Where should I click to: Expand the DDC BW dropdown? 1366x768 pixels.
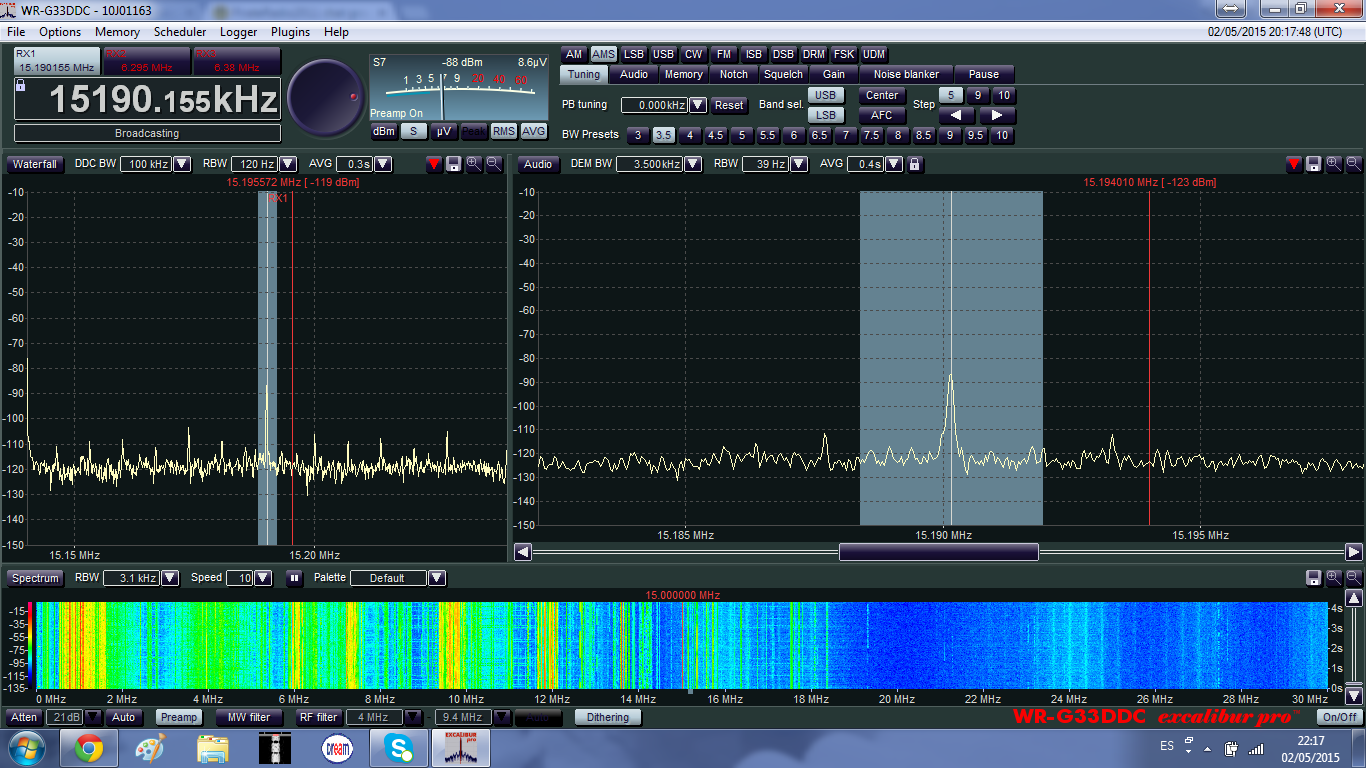coord(182,164)
